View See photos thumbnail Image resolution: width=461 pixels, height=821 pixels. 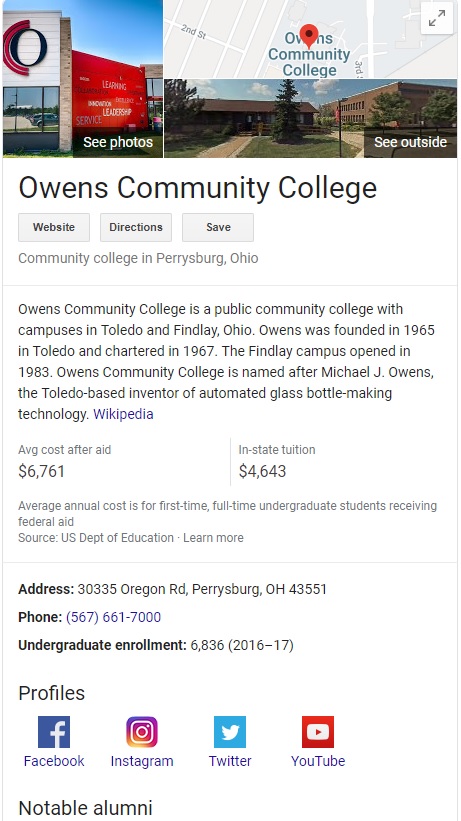click(x=83, y=79)
